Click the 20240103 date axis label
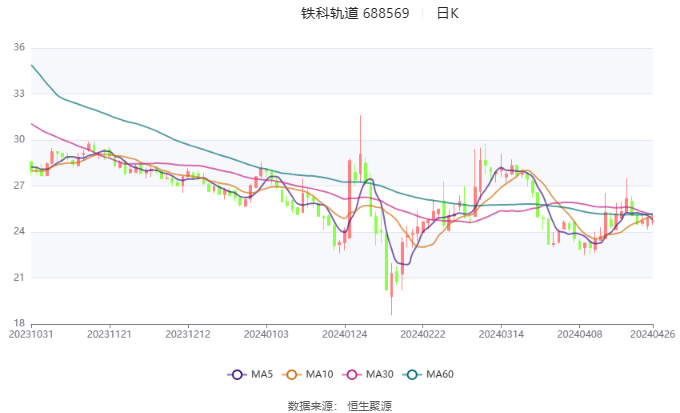This screenshot has width=680, height=413. point(266,334)
